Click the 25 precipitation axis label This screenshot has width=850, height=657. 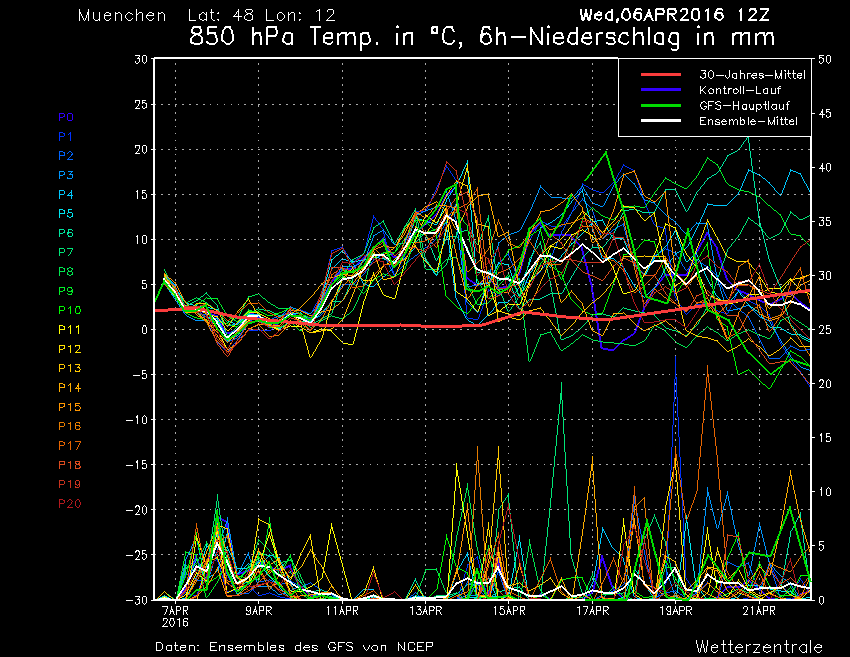click(825, 330)
